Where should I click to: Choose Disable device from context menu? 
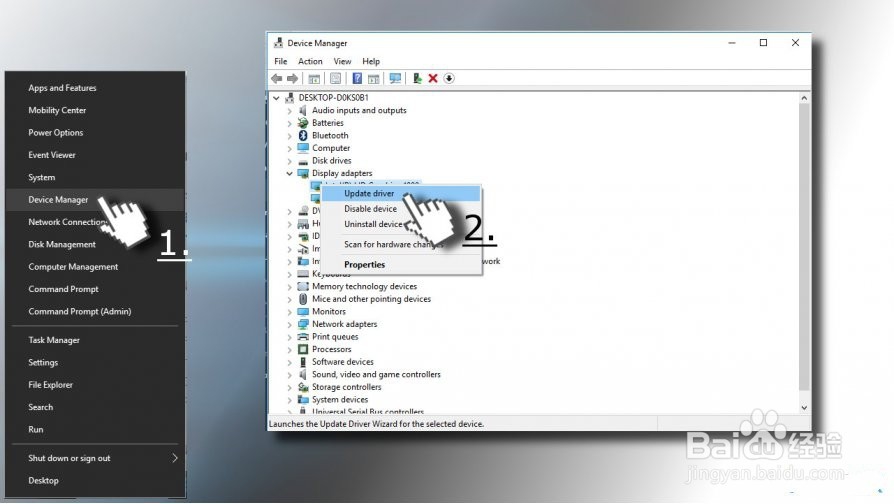click(401, 209)
